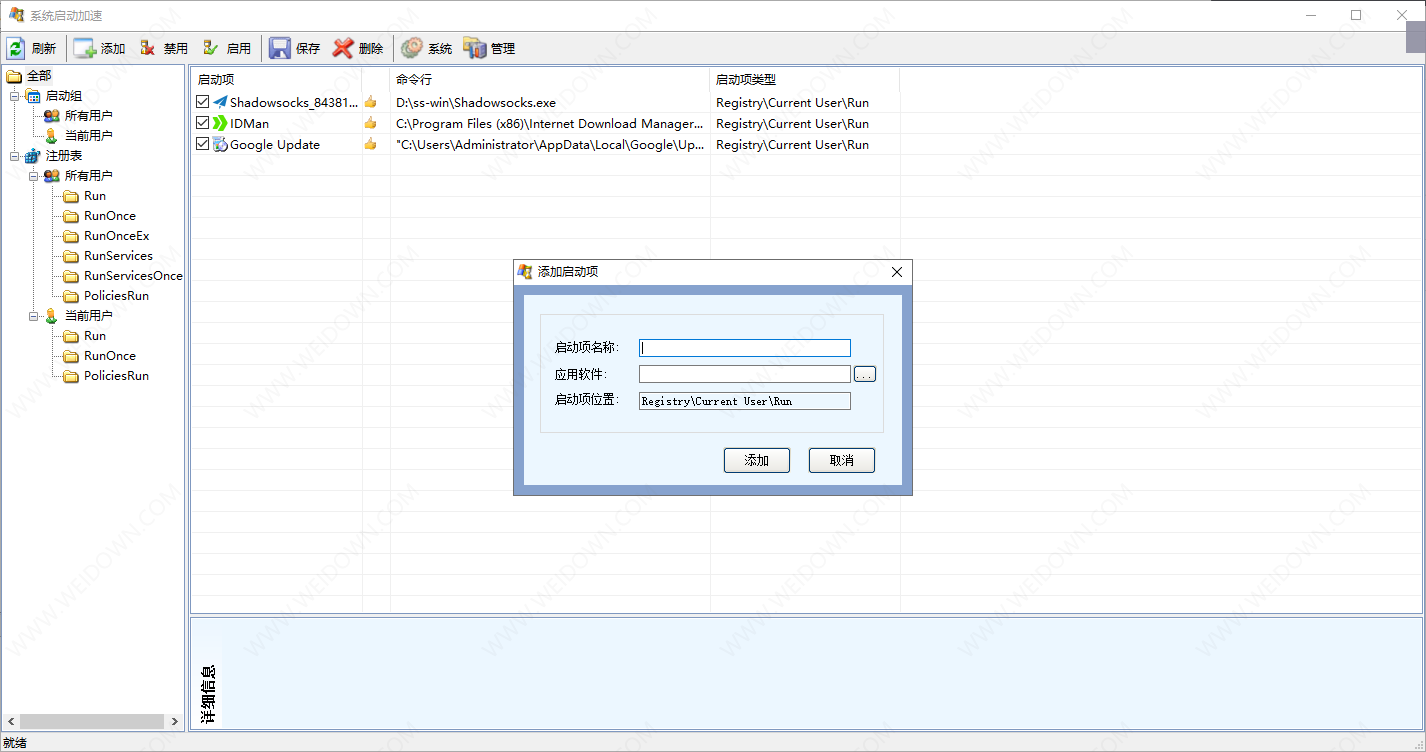Click the 启用 enable toolbar icon

[x=211, y=48]
